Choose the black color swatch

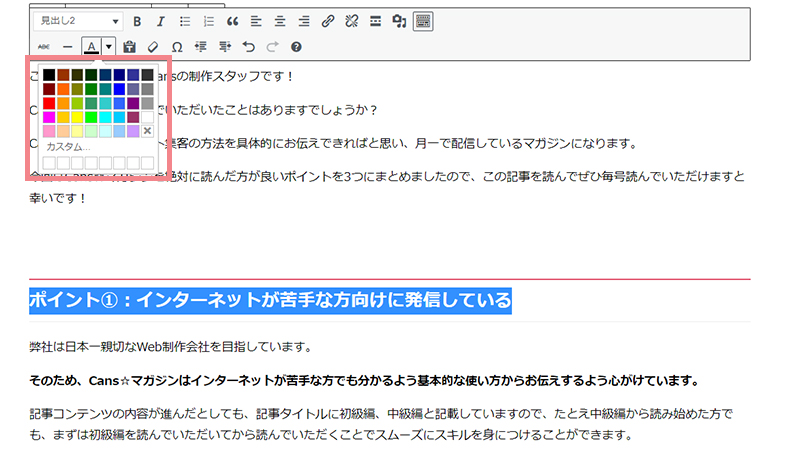click(x=49, y=75)
